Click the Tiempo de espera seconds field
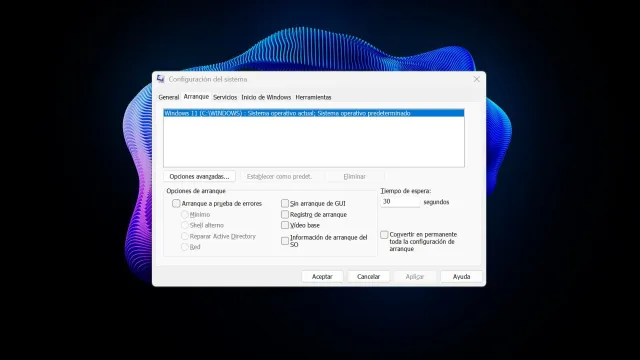640x360 pixels. pos(400,202)
